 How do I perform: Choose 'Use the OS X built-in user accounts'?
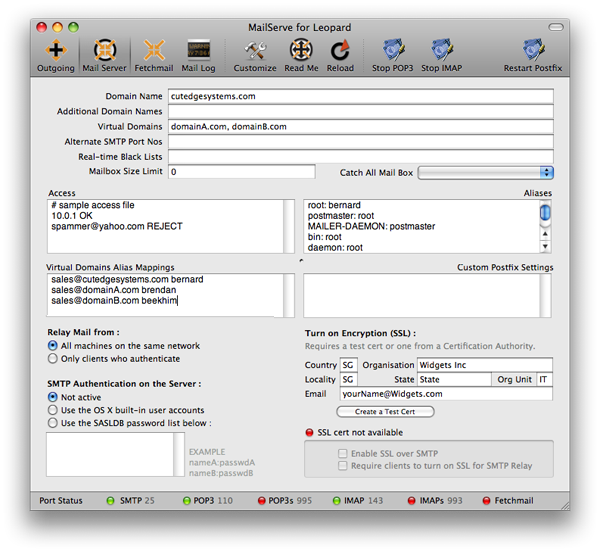52,411
